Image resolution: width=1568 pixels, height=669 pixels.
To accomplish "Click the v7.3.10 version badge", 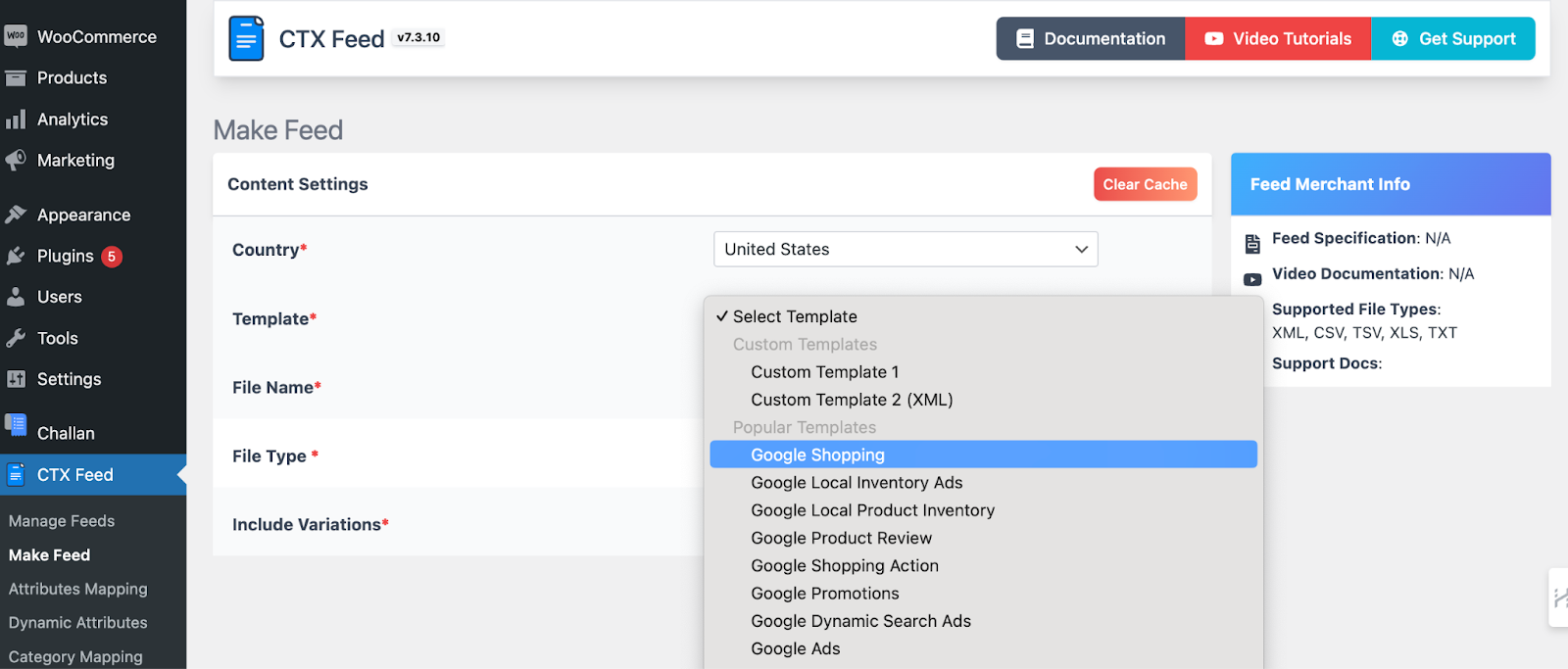I will [418, 38].
